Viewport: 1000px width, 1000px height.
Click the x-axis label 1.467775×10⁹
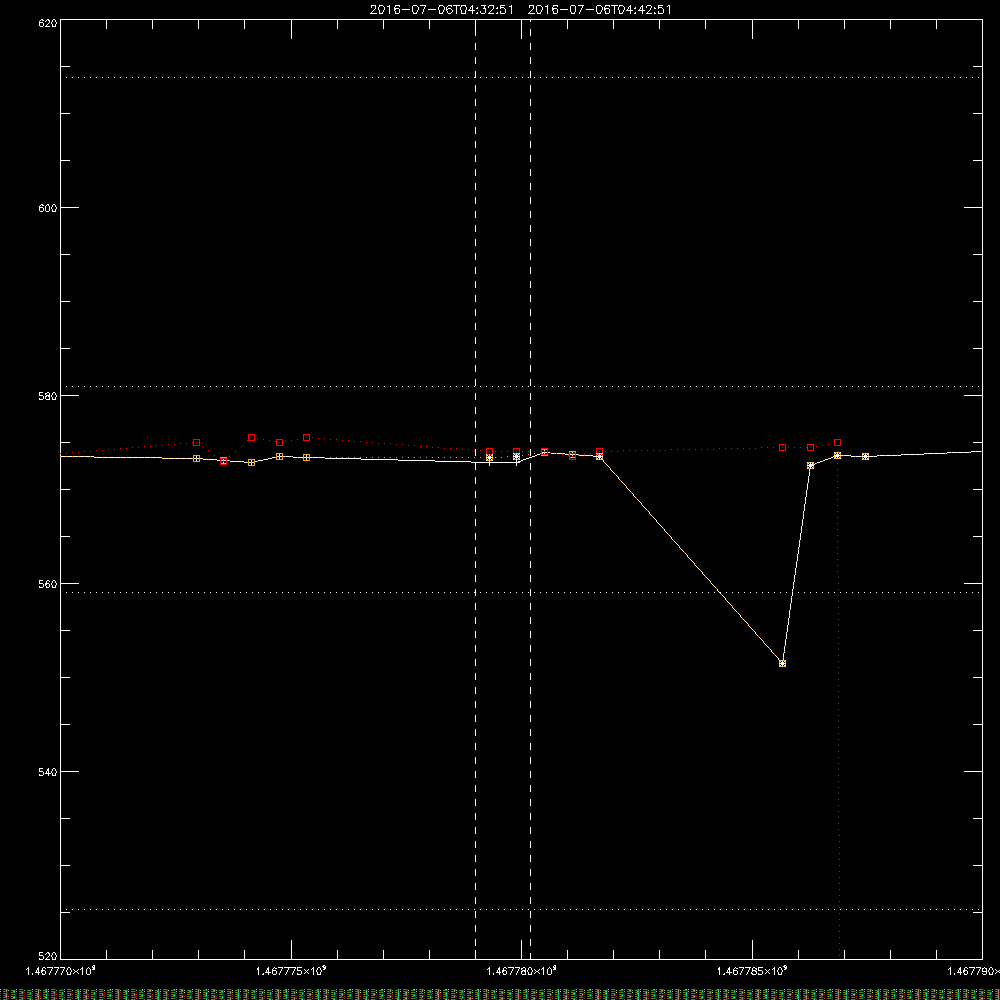pyautogui.click(x=291, y=971)
